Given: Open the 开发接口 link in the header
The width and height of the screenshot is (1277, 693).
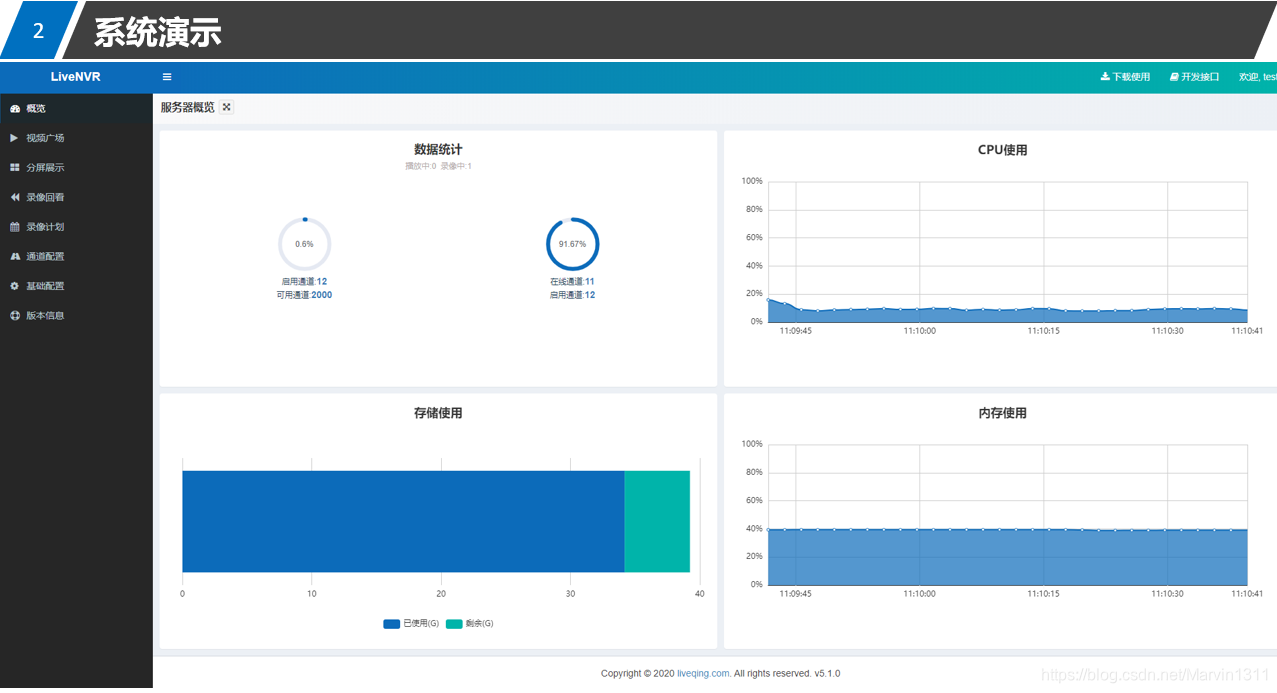Looking at the screenshot, I should (x=1194, y=77).
